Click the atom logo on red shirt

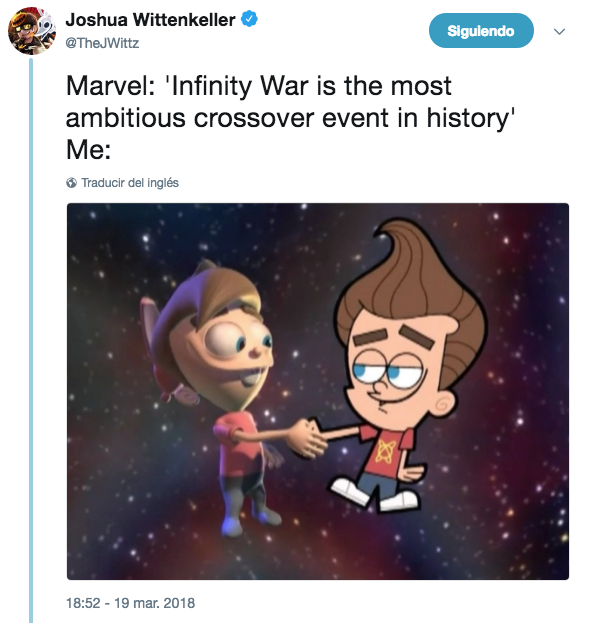[383, 452]
